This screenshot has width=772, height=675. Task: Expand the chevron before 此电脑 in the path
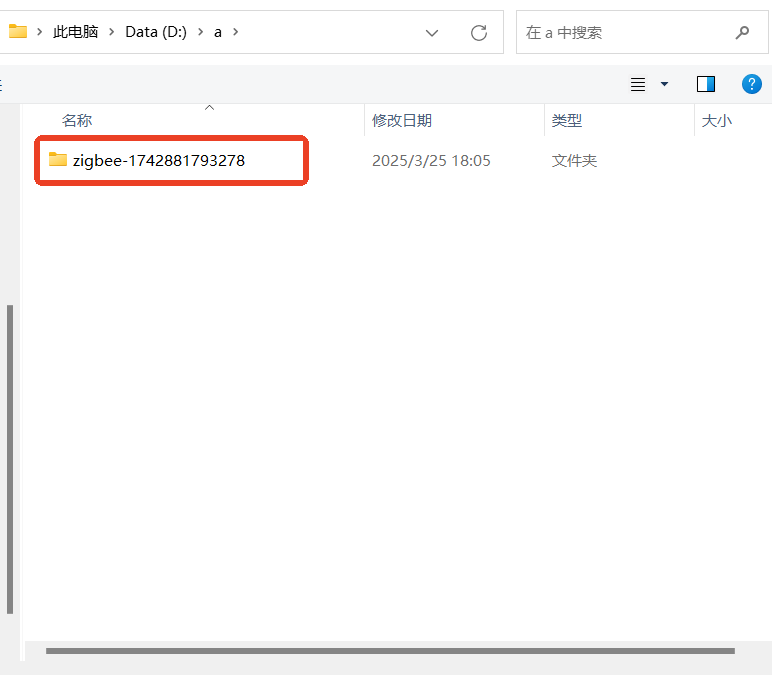[39, 32]
